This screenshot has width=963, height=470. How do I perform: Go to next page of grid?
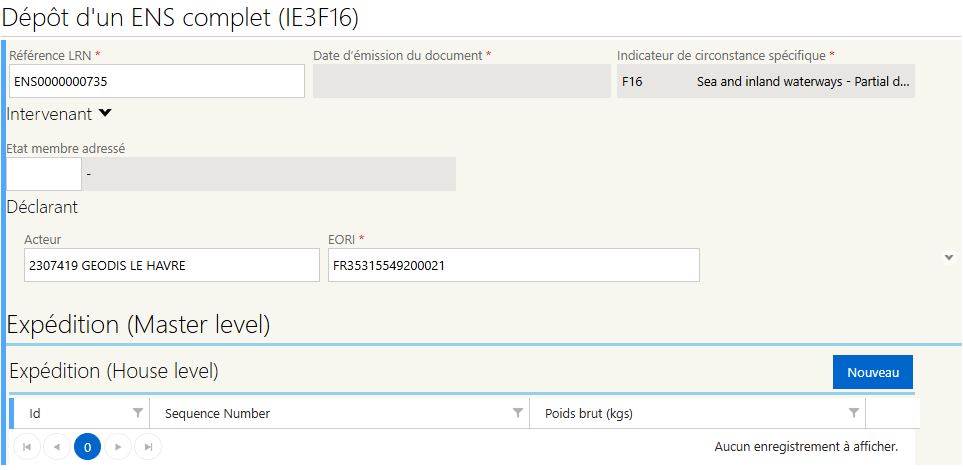[118, 447]
